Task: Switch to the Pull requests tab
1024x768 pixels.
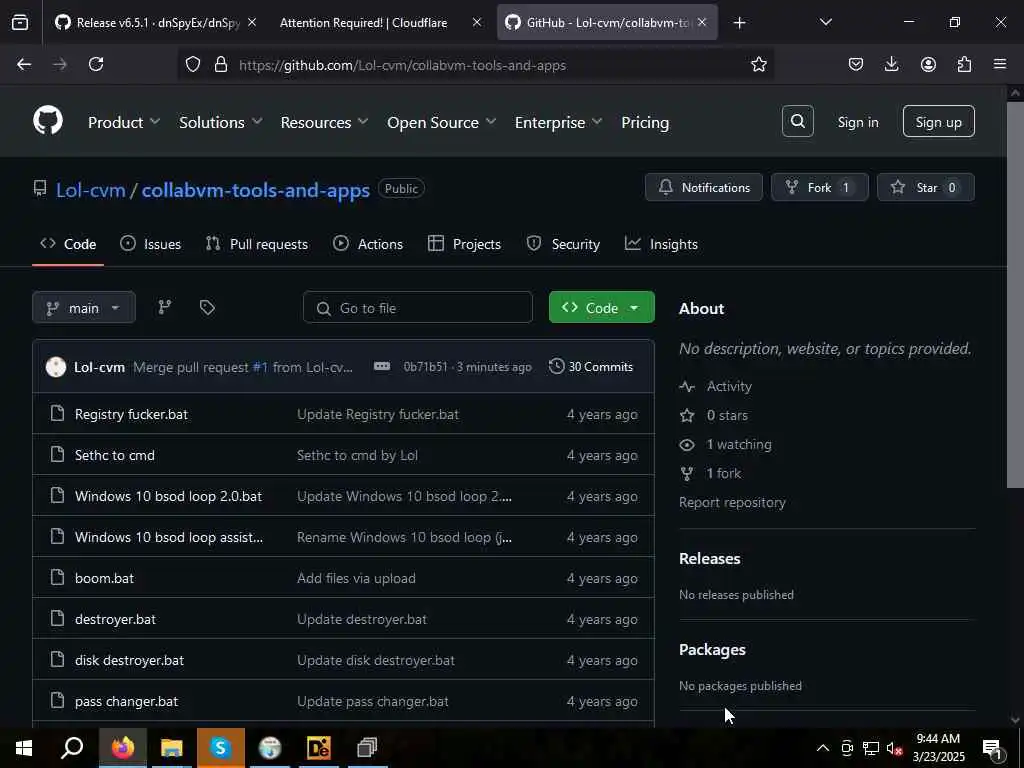Action: click(x=257, y=244)
